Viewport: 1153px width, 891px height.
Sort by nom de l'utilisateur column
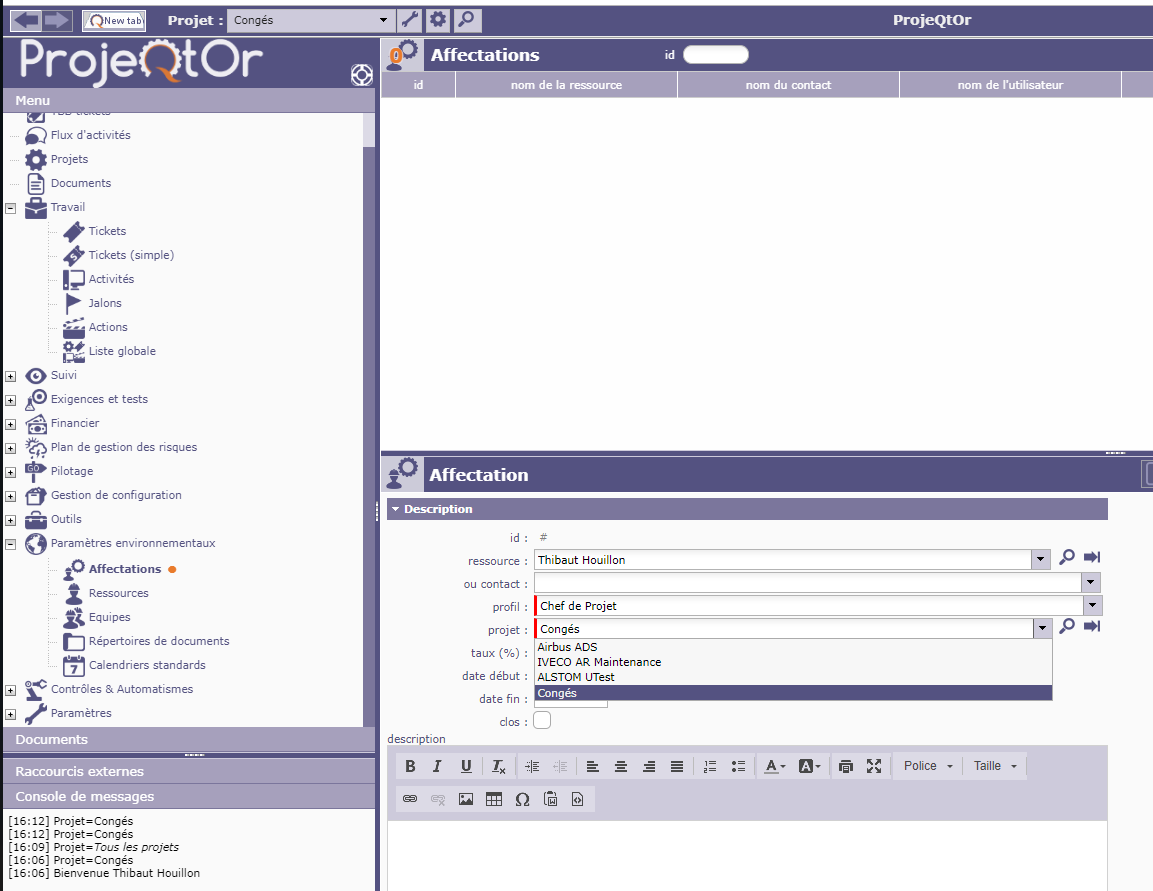[1010, 85]
